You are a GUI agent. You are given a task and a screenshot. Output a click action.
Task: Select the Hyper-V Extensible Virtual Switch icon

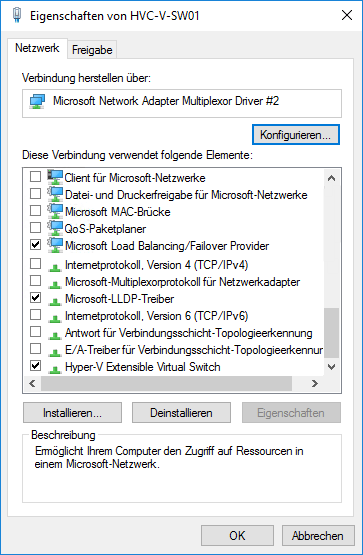tap(55, 369)
